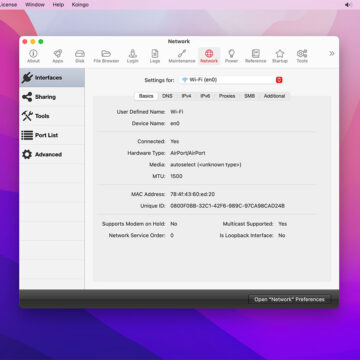Switch to the IPv6 tab

[205, 96]
